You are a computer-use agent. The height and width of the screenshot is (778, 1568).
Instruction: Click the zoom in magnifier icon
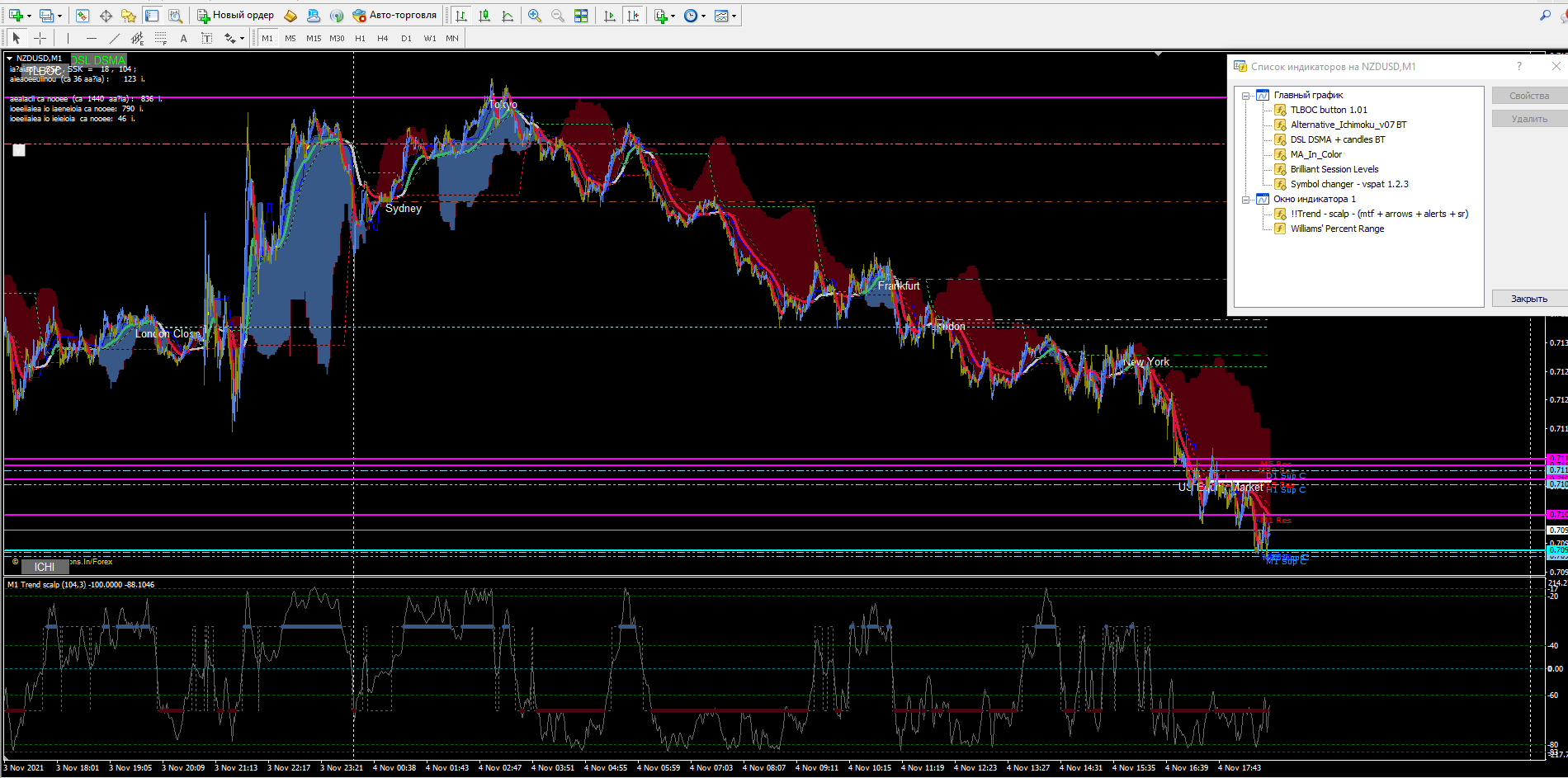pyautogui.click(x=535, y=16)
